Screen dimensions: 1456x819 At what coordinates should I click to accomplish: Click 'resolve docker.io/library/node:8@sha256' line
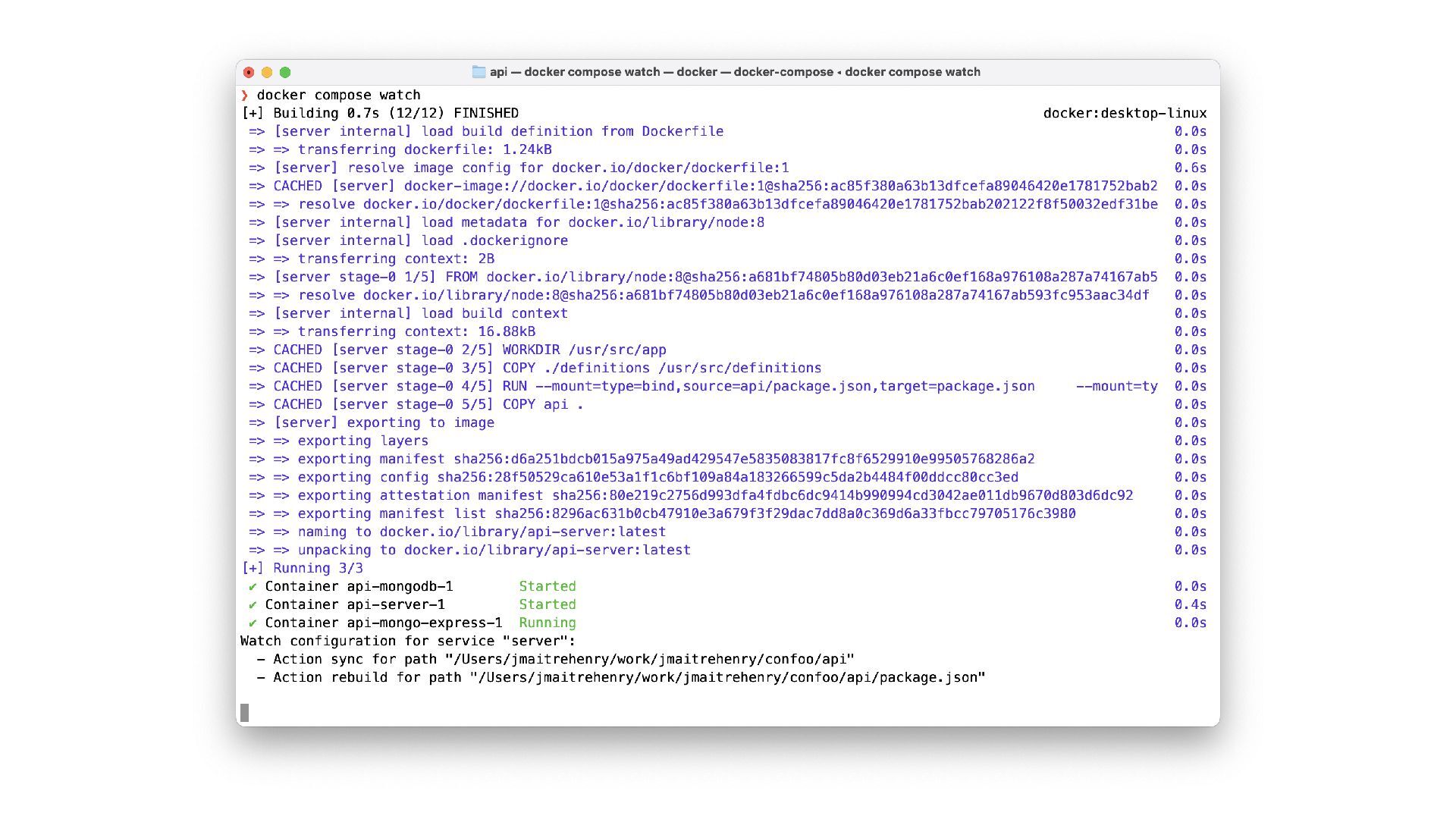(699, 295)
